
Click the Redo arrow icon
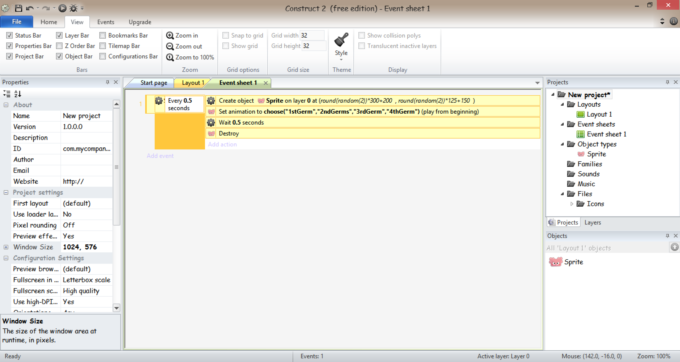[x=46, y=8]
